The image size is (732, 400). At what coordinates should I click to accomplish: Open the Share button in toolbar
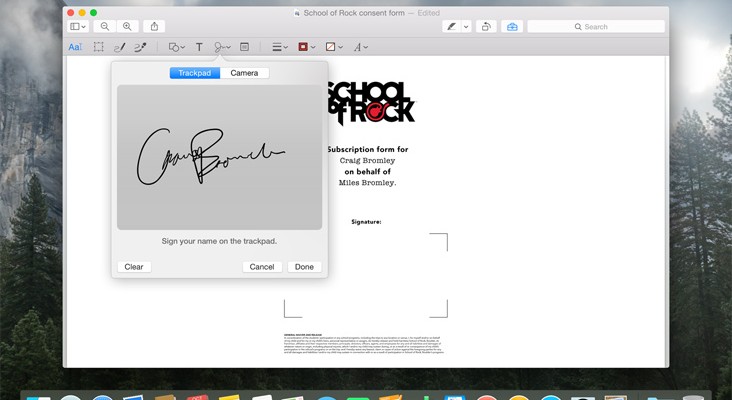click(x=155, y=26)
